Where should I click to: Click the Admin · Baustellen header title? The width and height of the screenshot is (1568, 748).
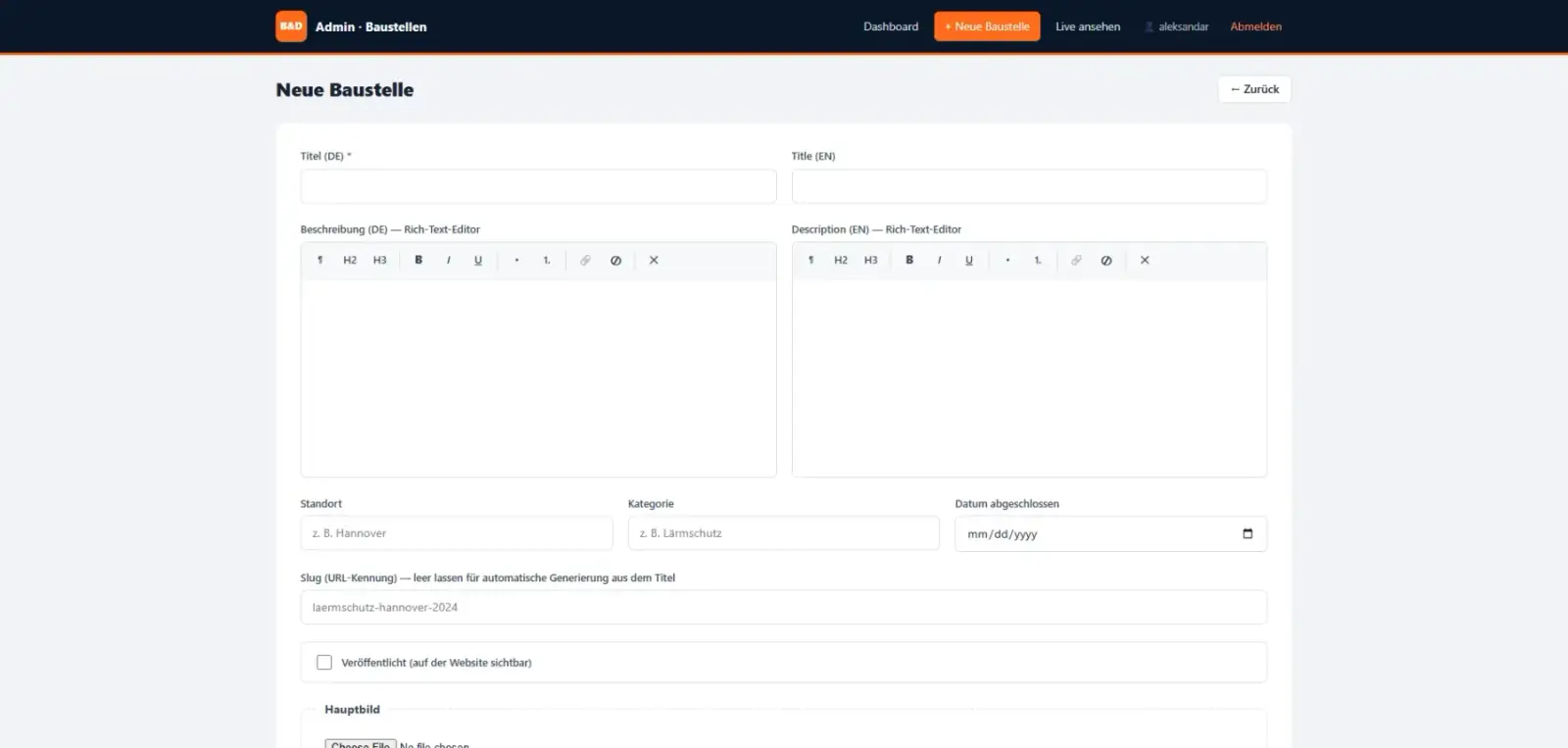click(371, 27)
